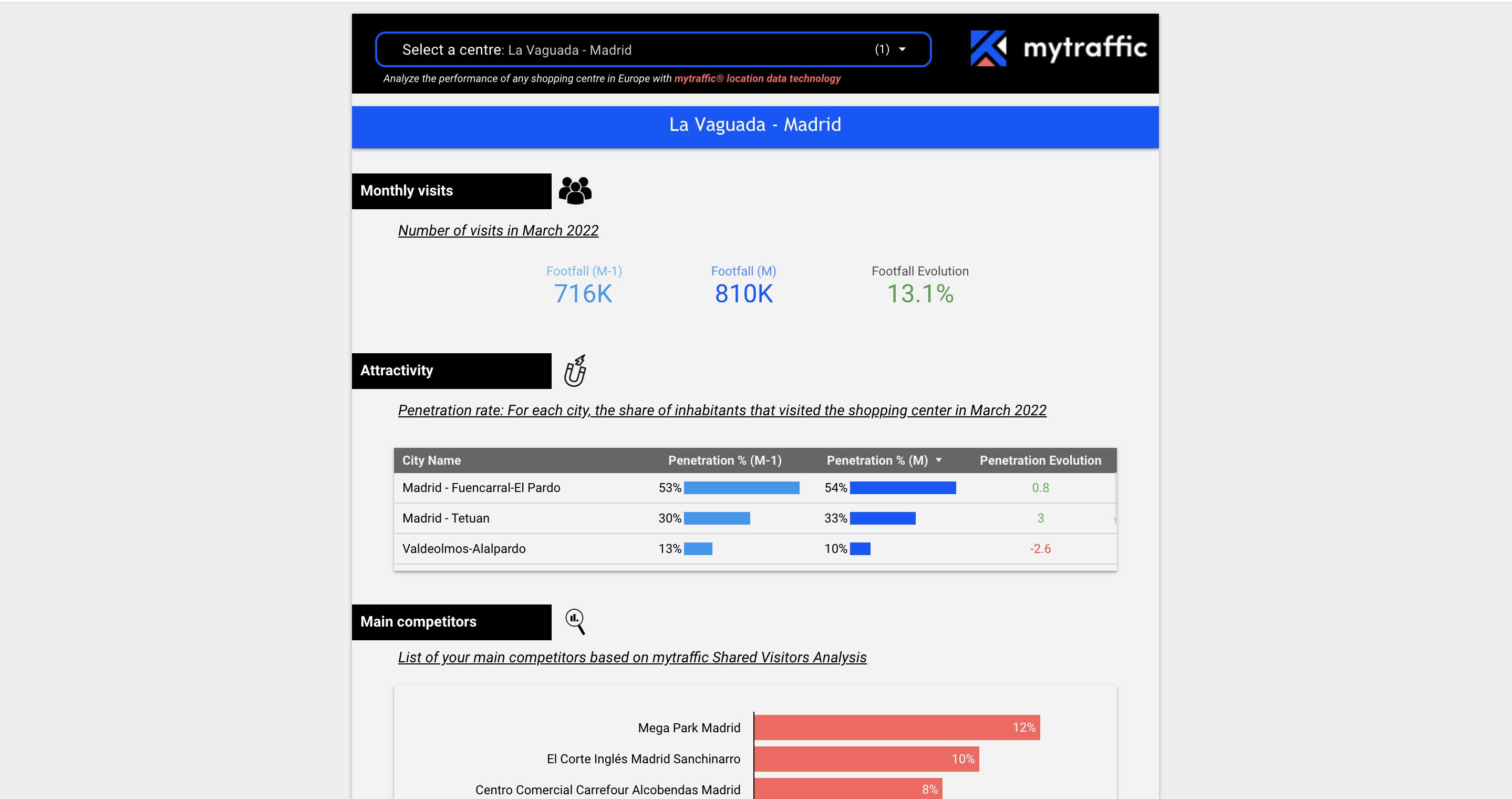The image size is (1512, 799).
Task: Select the Attractivity section header
Action: click(x=451, y=371)
